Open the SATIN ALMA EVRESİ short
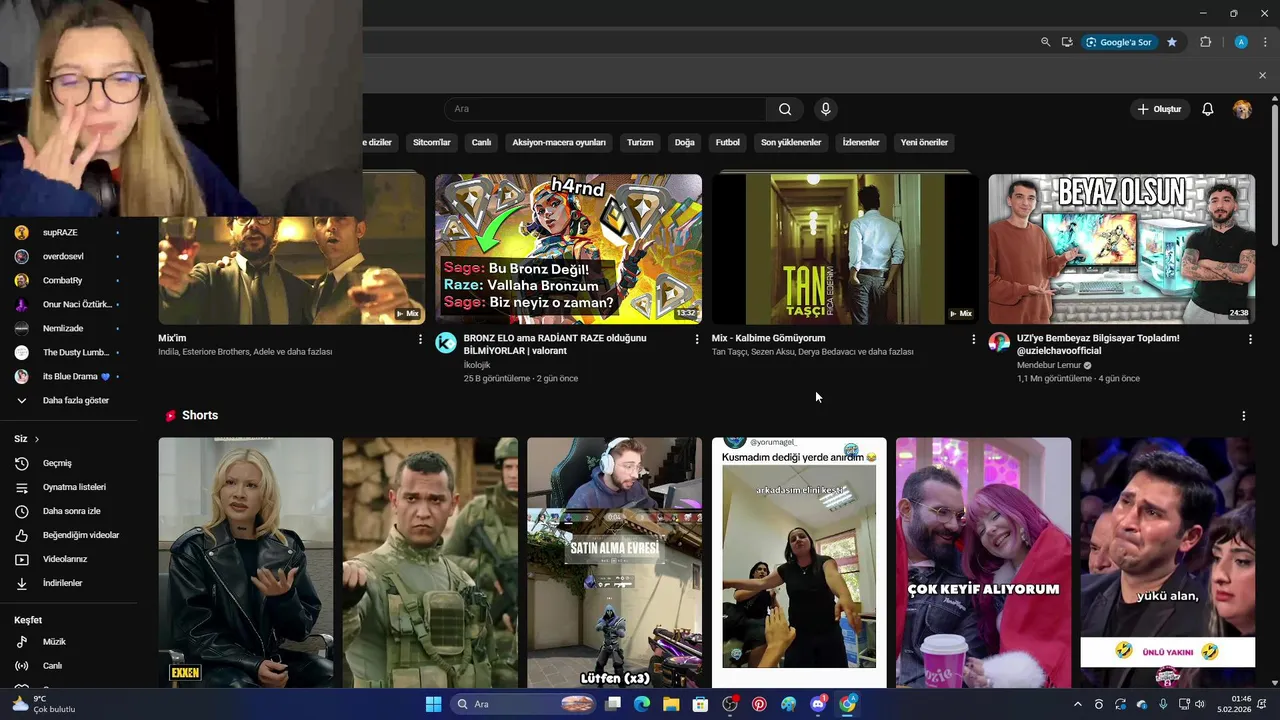 coord(614,562)
